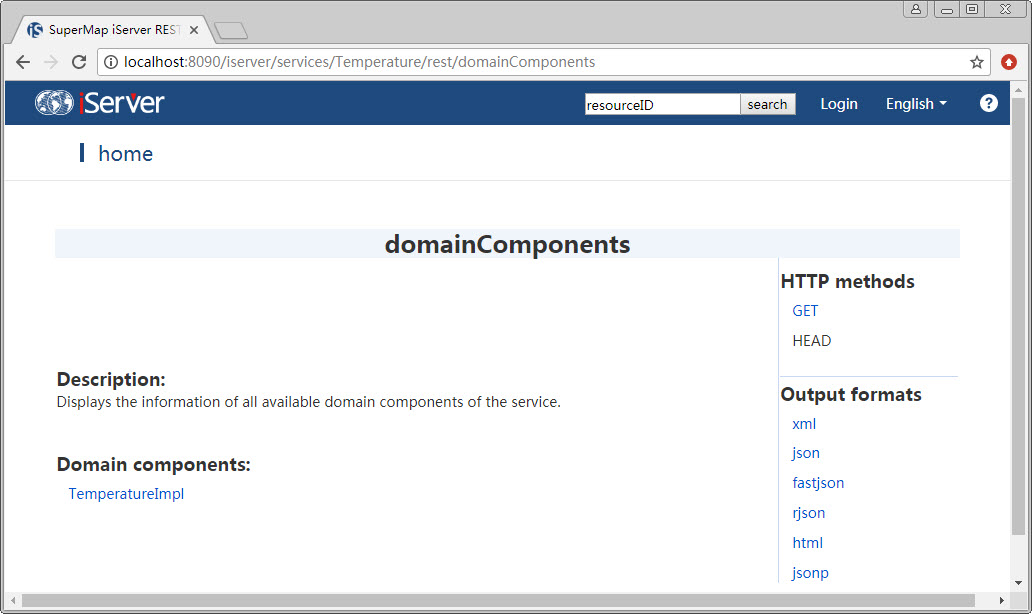The height and width of the screenshot is (614, 1032).
Task: Close the SuperMap iServer REST tab
Action: click(x=195, y=30)
